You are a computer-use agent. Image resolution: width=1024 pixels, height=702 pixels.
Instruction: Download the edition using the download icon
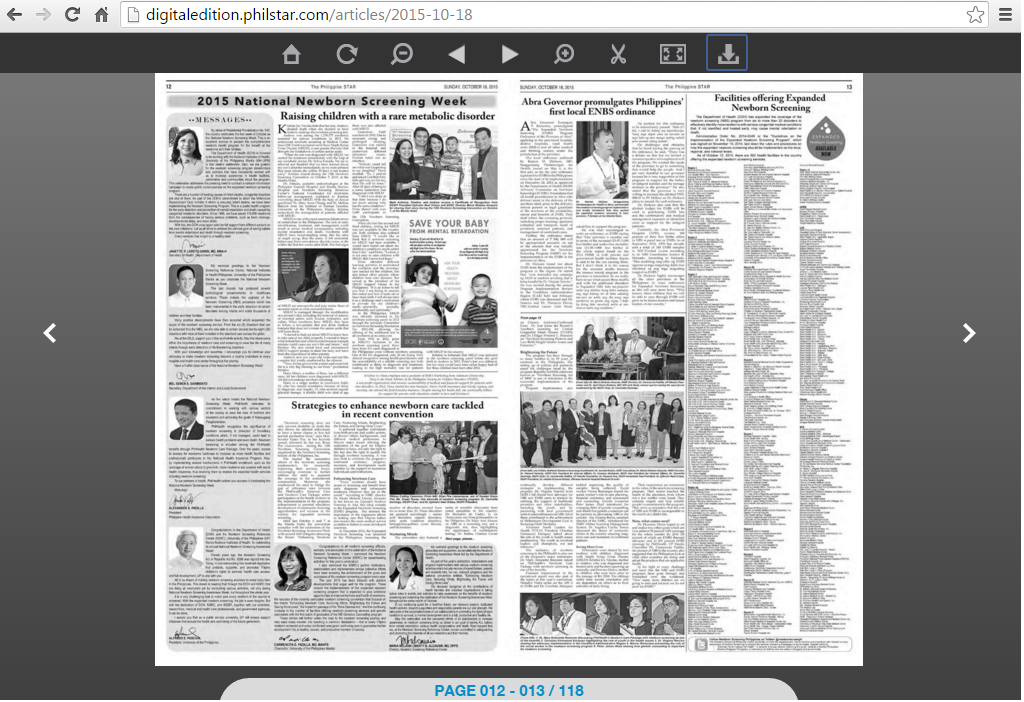coord(727,53)
